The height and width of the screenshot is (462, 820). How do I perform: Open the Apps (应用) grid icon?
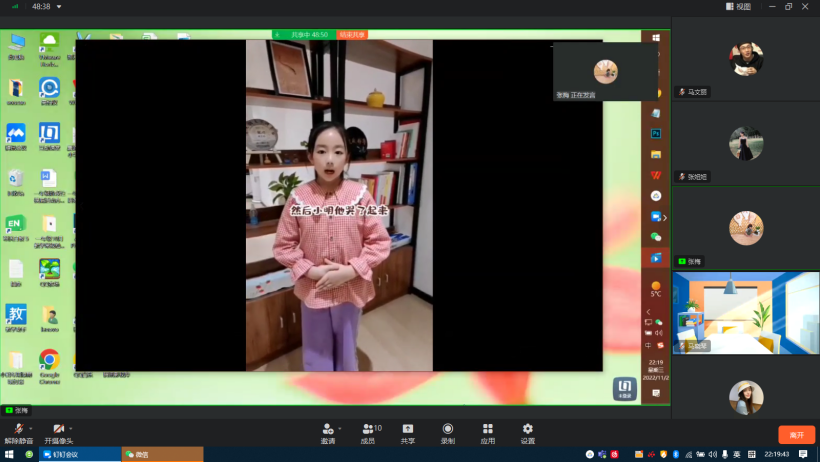[x=487, y=429]
